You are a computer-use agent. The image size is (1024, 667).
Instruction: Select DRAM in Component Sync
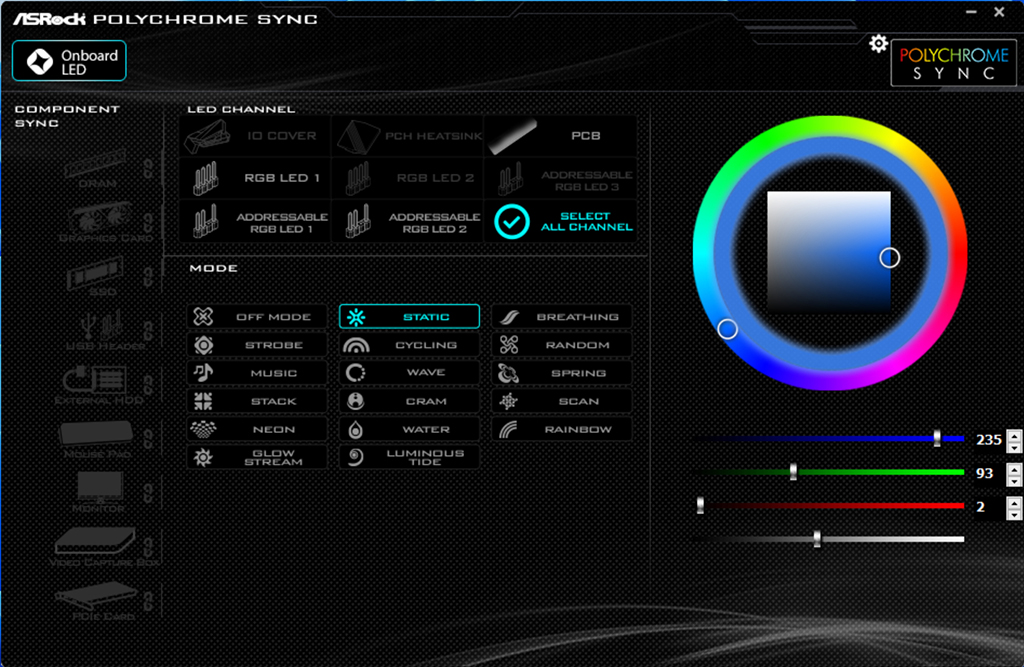[x=97, y=169]
